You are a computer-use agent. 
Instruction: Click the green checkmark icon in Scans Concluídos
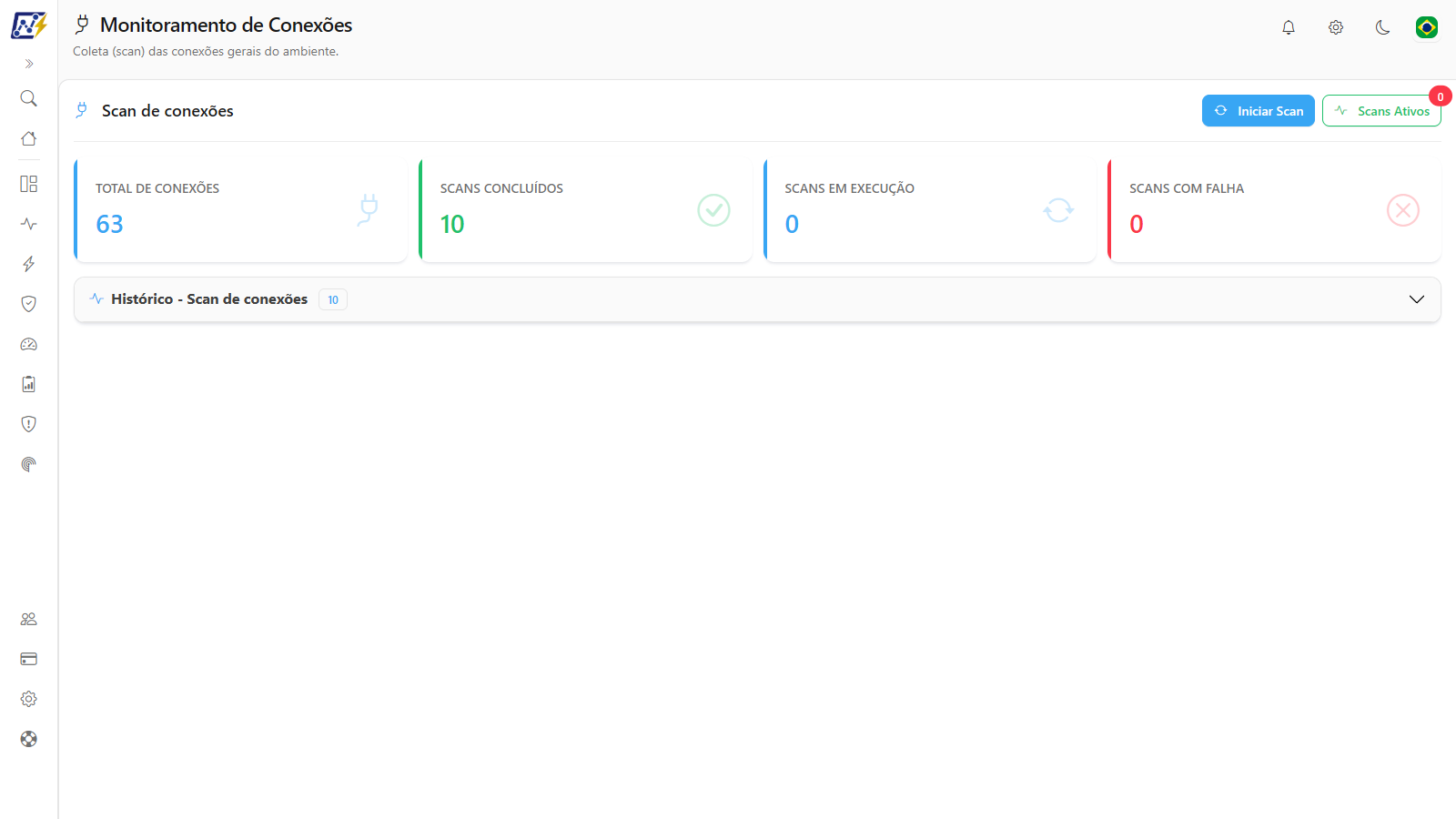coord(713,210)
